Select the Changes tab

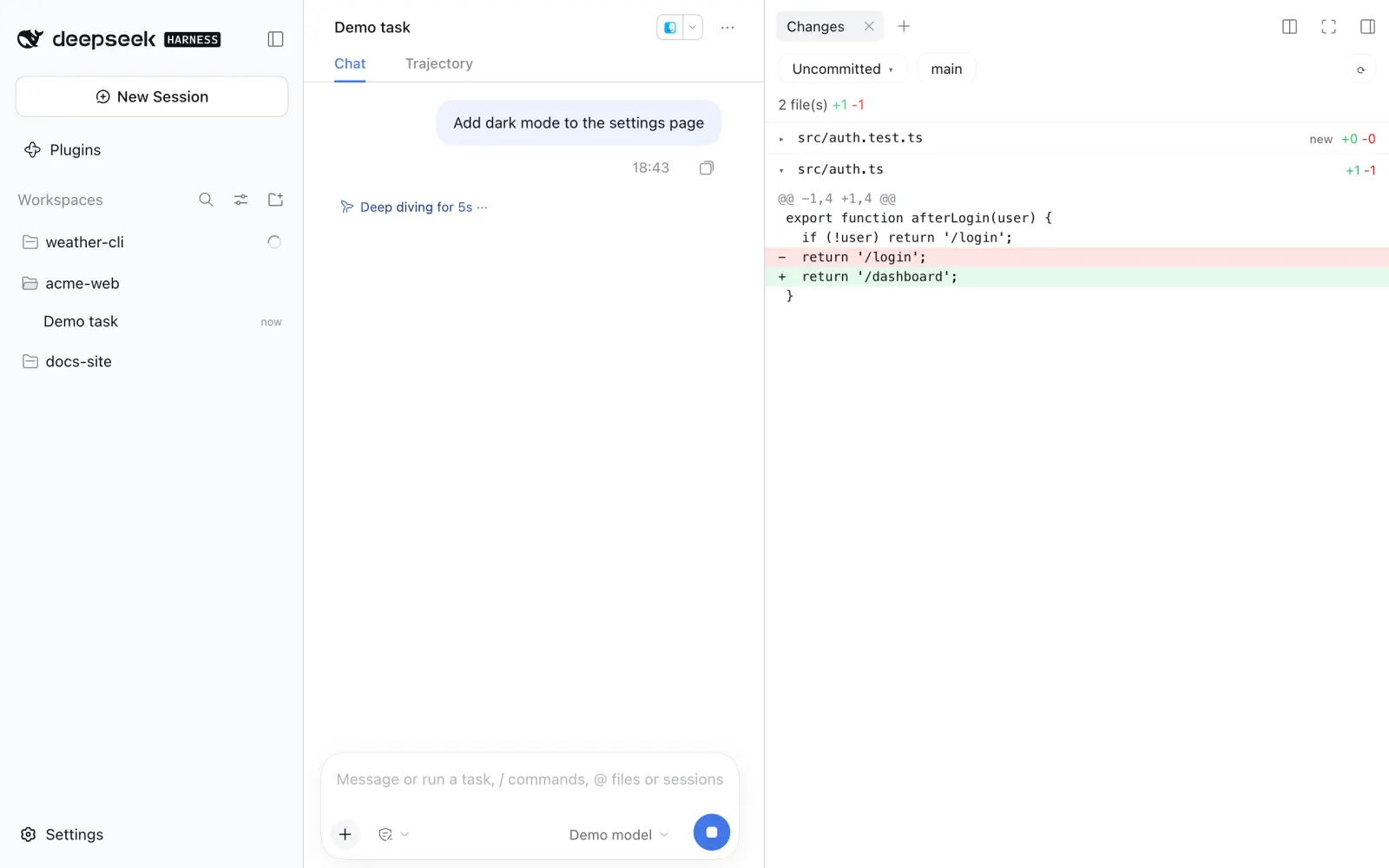click(x=815, y=27)
